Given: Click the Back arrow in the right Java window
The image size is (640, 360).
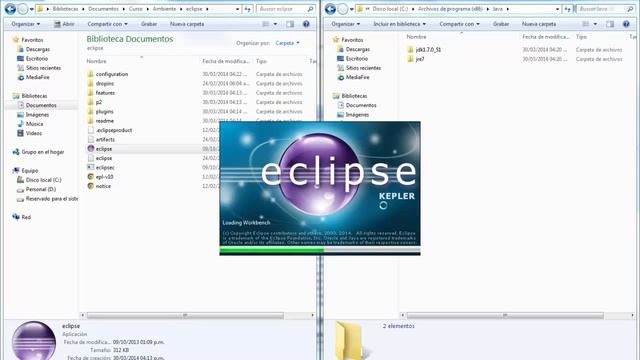Looking at the screenshot, I should tap(330, 9).
